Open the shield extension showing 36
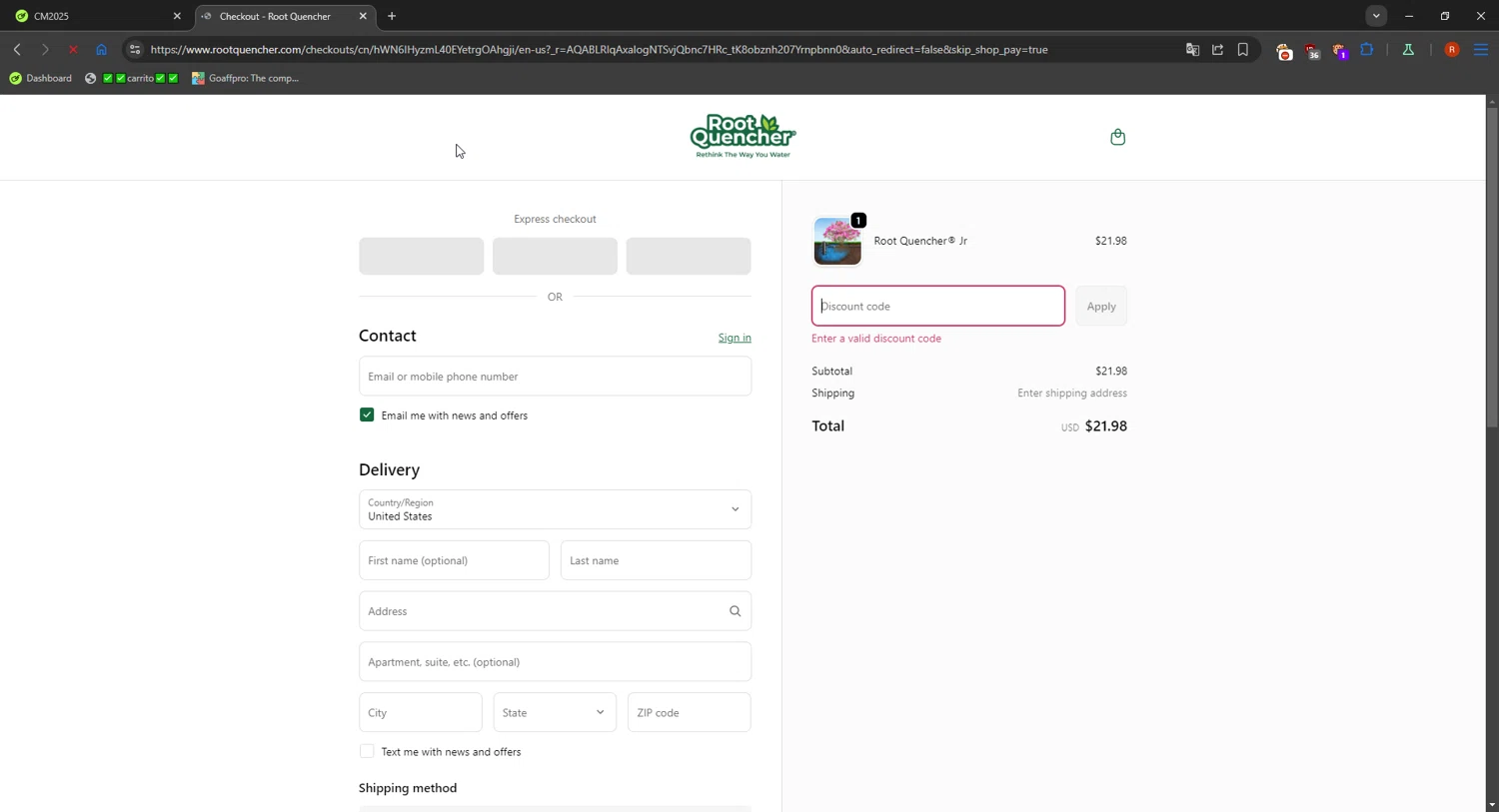Image resolution: width=1499 pixels, height=812 pixels. pyautogui.click(x=1312, y=51)
